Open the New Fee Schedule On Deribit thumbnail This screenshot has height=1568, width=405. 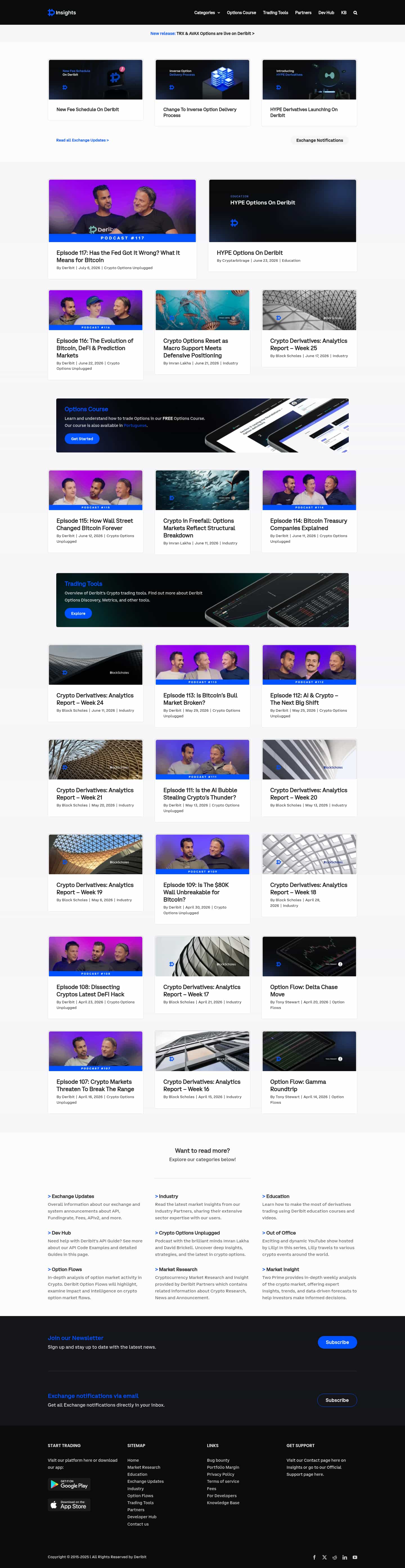[x=96, y=80]
